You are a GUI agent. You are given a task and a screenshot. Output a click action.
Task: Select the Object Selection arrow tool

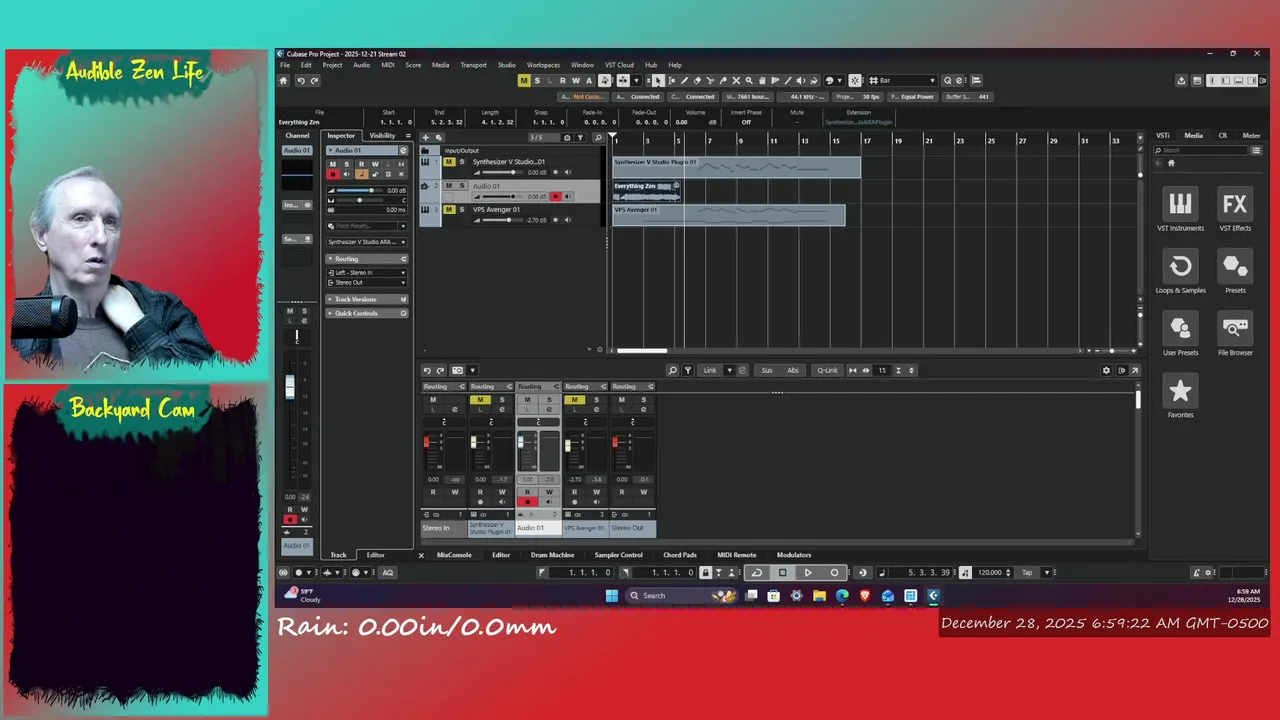click(658, 80)
